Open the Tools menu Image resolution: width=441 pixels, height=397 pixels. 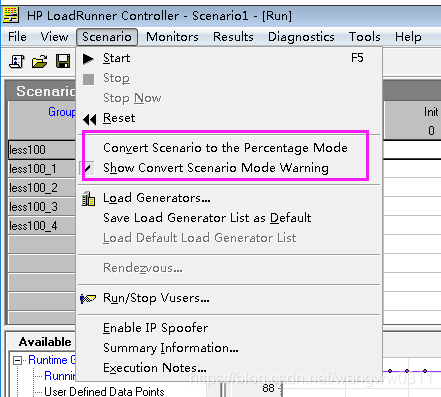click(x=365, y=37)
